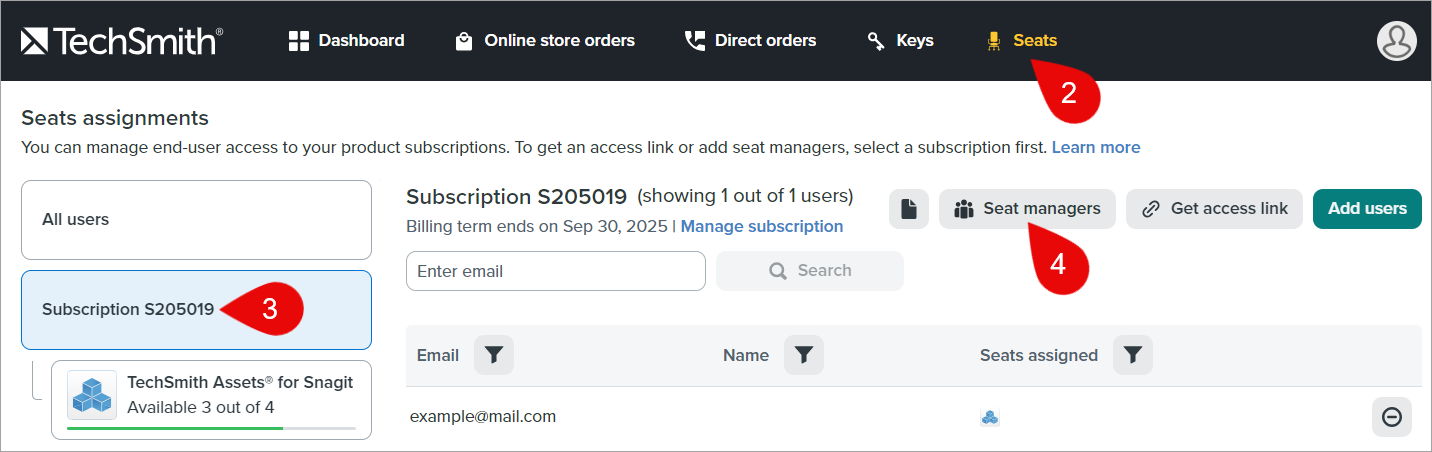Switch to Direct orders

(750, 41)
